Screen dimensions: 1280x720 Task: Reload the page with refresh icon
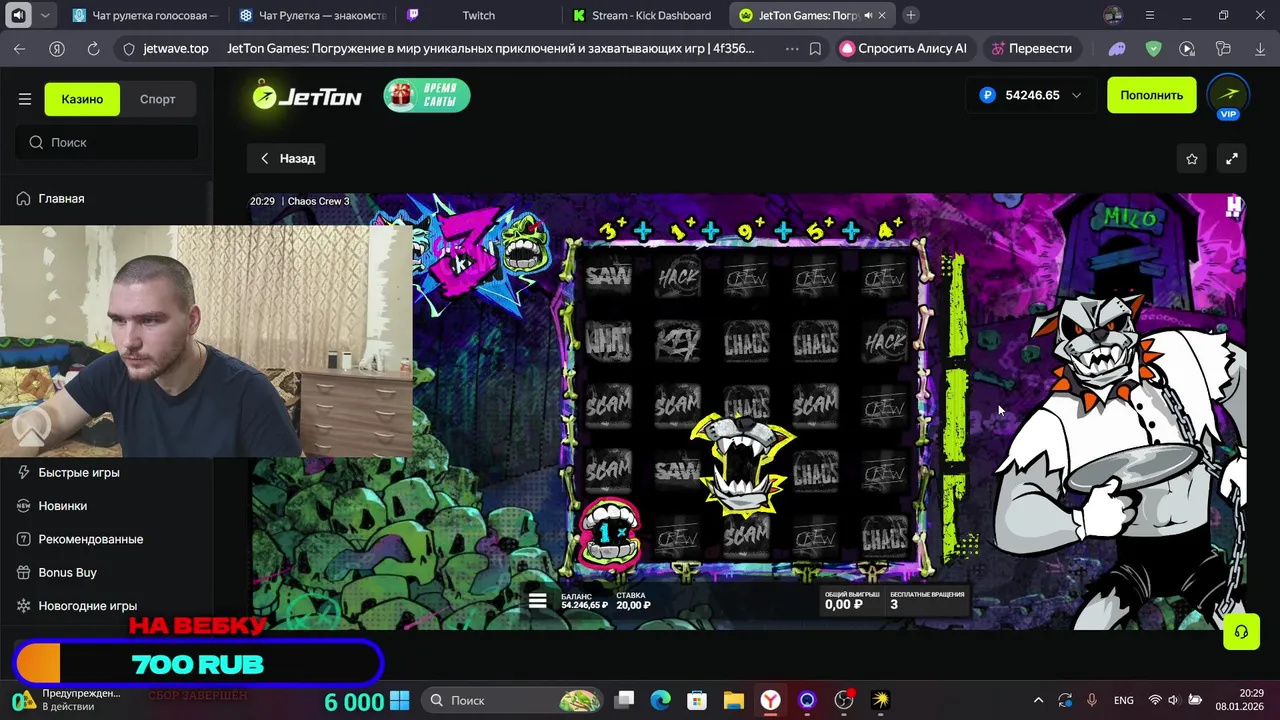pos(93,48)
